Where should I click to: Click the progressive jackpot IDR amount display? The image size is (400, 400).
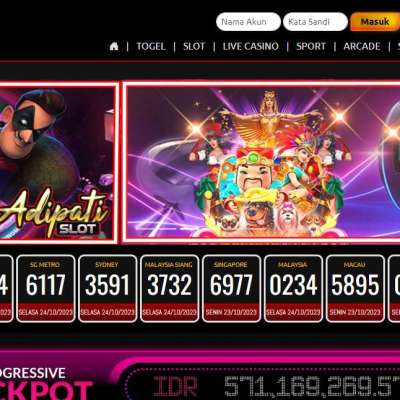point(273,386)
